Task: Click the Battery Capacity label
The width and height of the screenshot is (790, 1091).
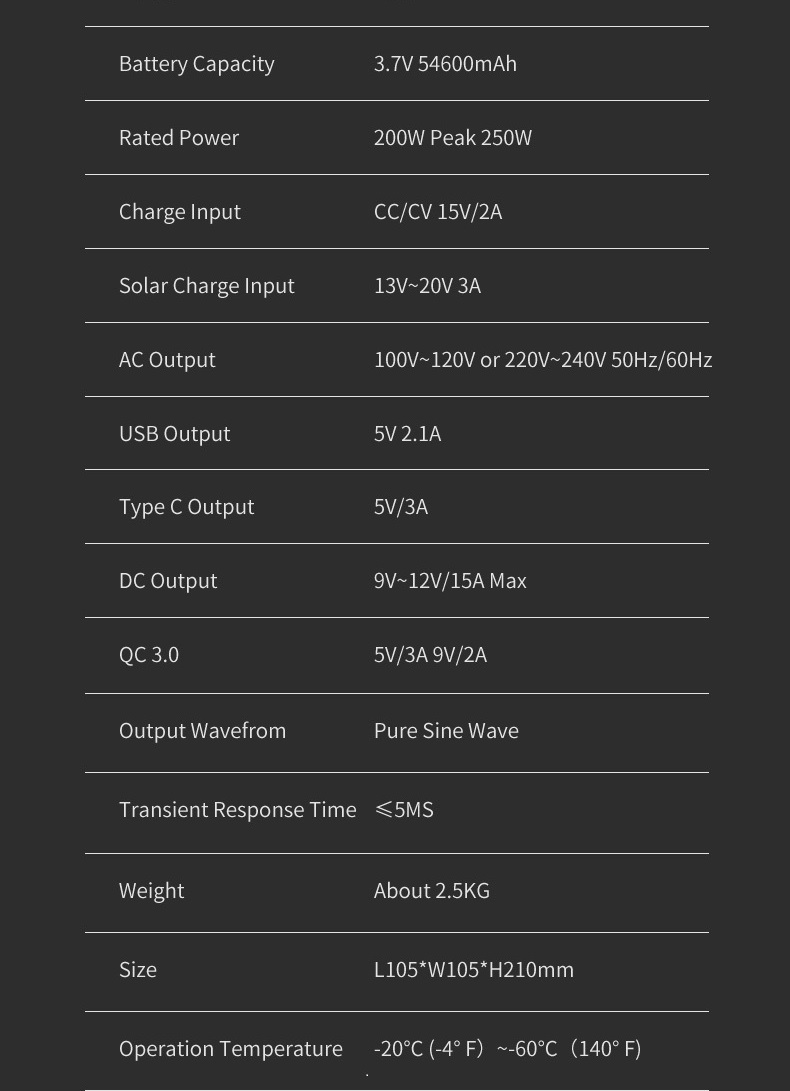Action: tap(196, 64)
